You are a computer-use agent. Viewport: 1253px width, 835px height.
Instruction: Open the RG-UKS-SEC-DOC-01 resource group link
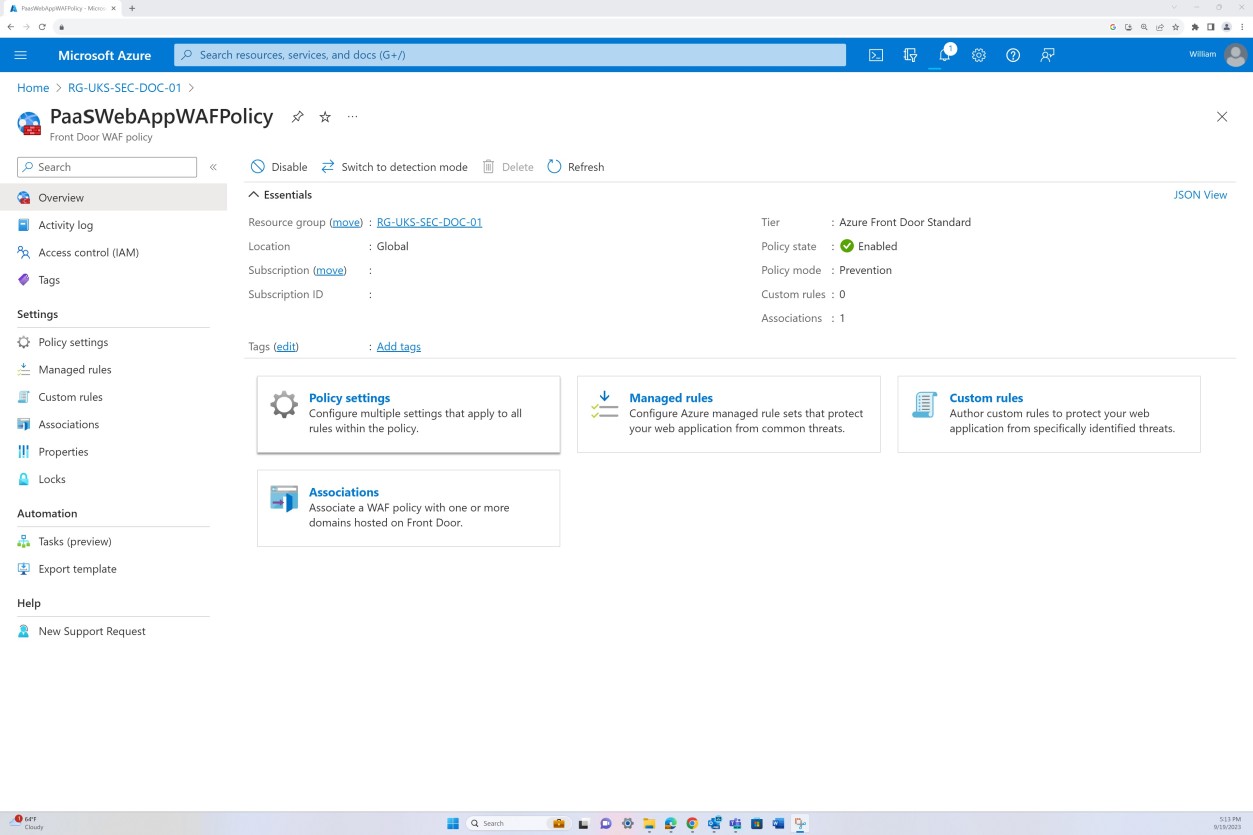[x=429, y=222]
